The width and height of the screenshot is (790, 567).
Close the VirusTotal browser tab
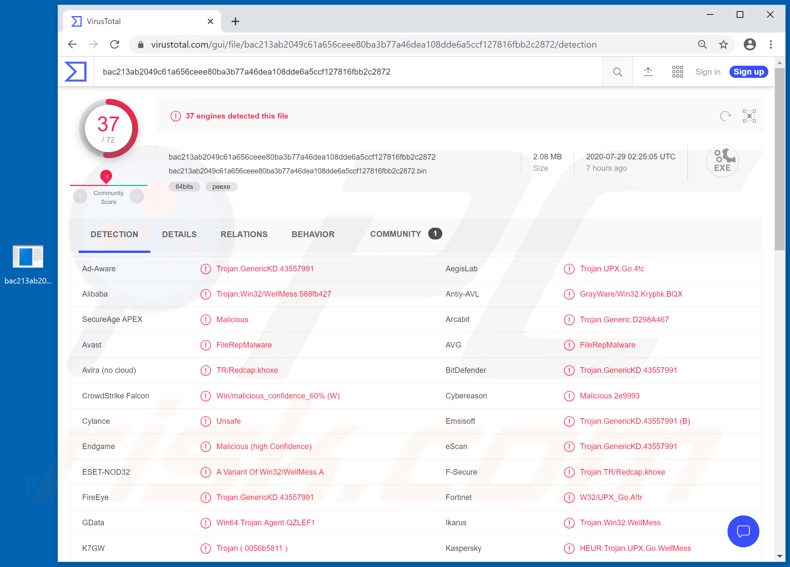(x=211, y=21)
